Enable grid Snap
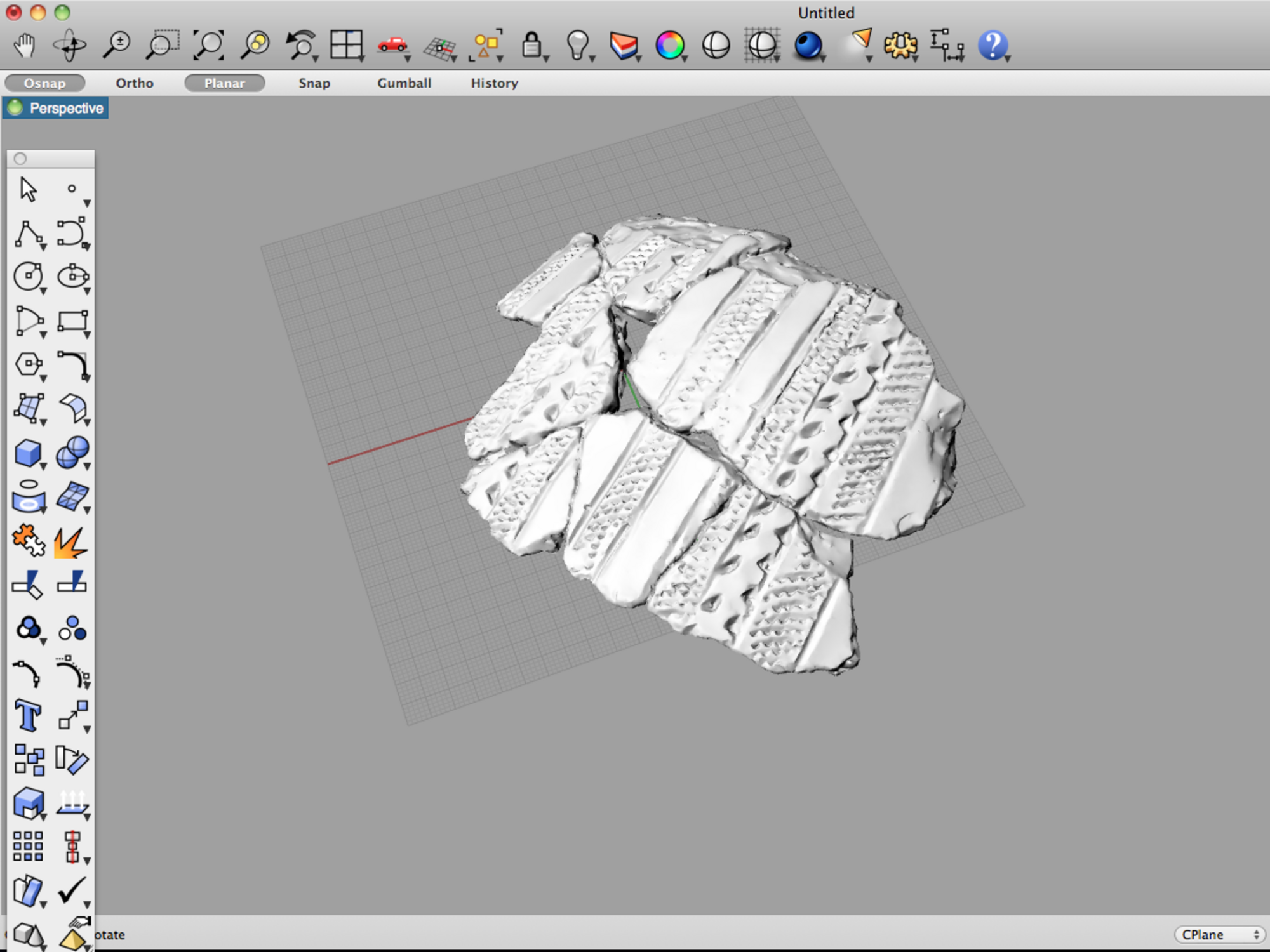Viewport: 1270px width, 952px height. (314, 83)
